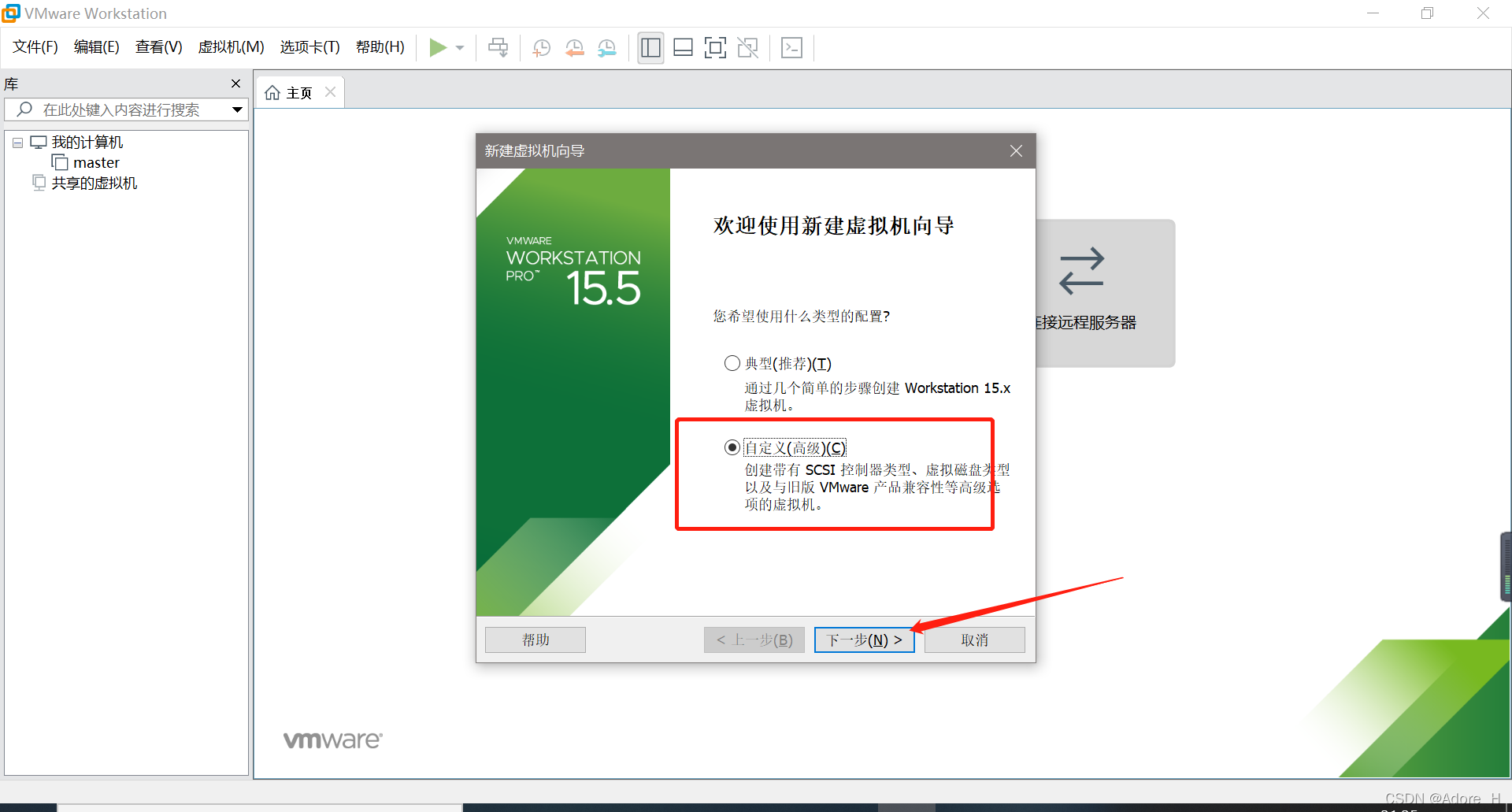
Task: Click Send Ctrl+Alt+Del toolbar icon
Action: 498,48
